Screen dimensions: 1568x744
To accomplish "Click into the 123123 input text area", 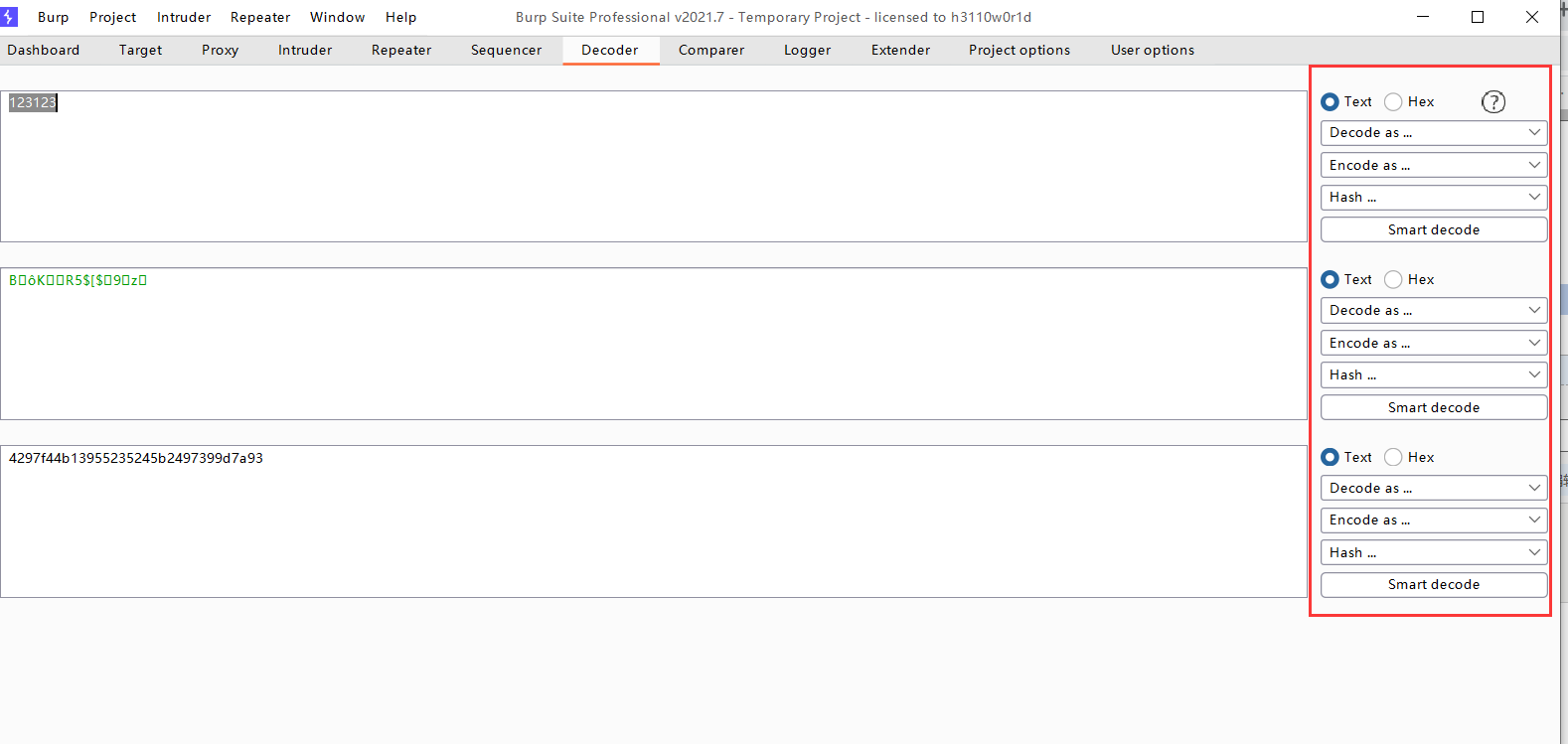I will click(654, 166).
